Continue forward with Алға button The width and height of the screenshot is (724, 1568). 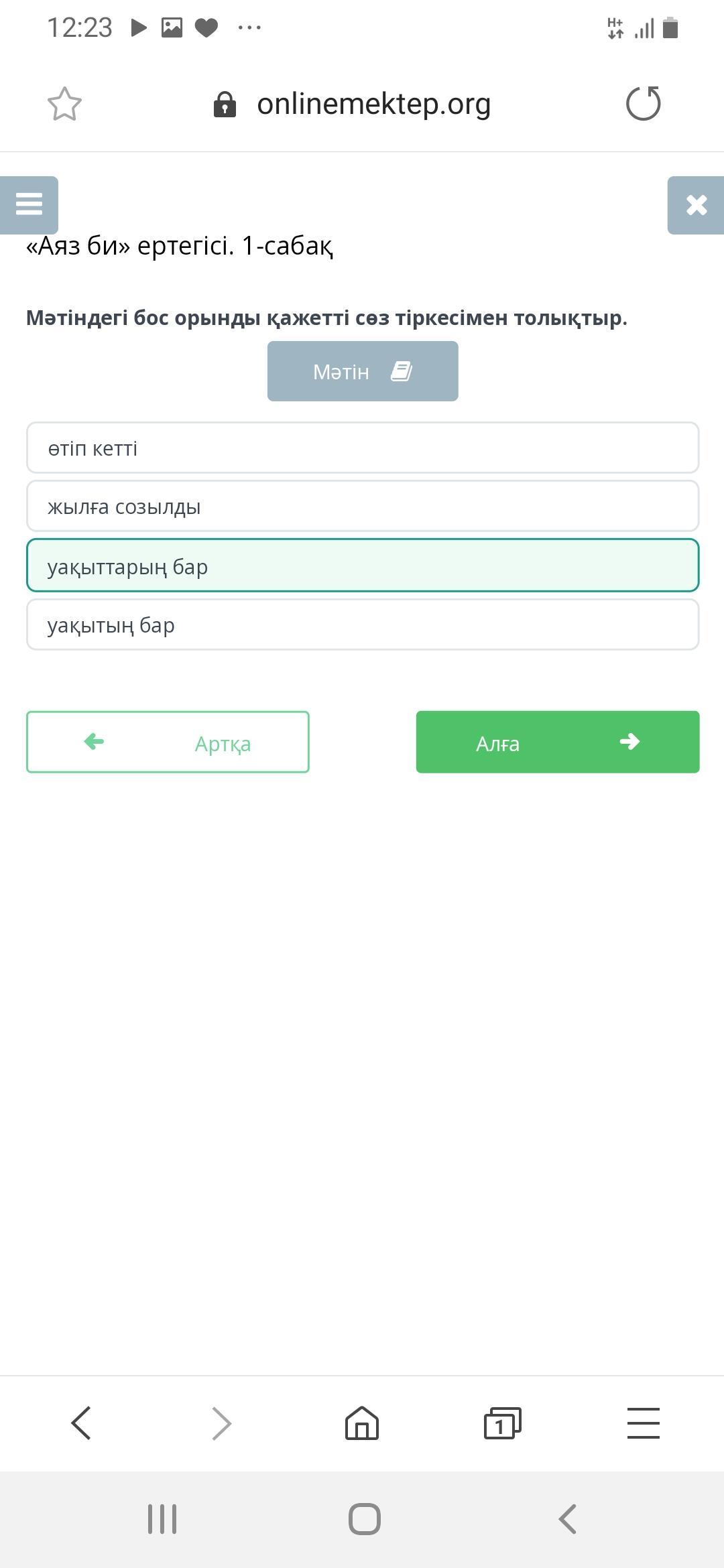tap(558, 742)
